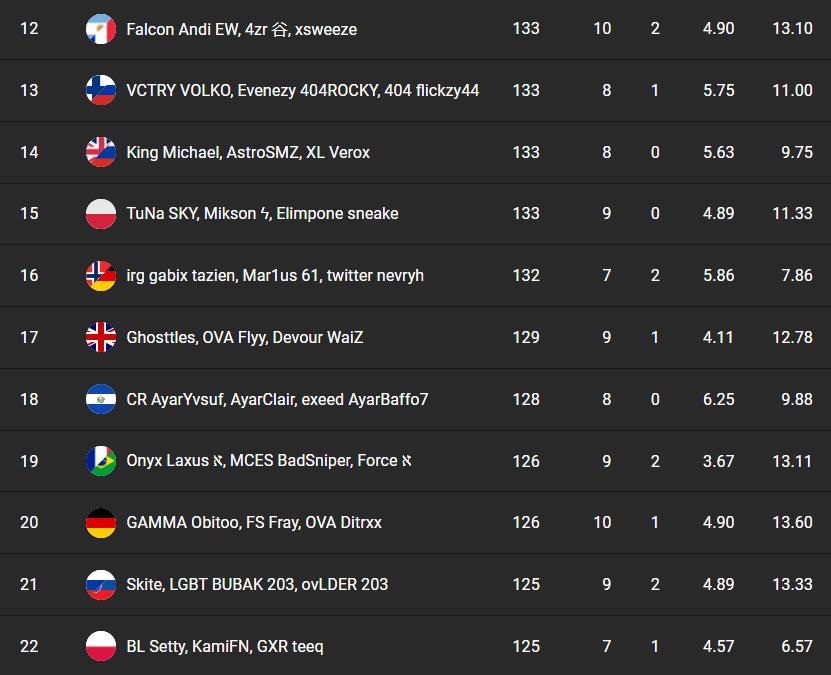Click King Michael team's flag icon
Image resolution: width=831 pixels, height=675 pixels.
coord(101,152)
